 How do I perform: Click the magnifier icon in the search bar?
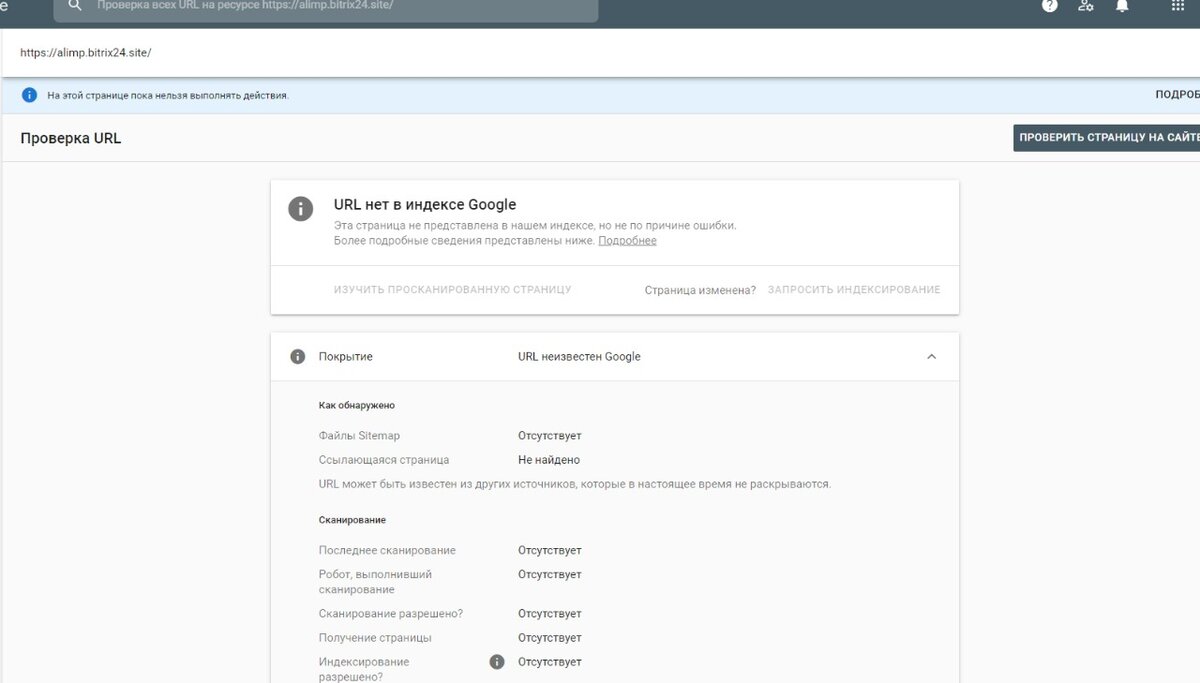click(x=75, y=6)
